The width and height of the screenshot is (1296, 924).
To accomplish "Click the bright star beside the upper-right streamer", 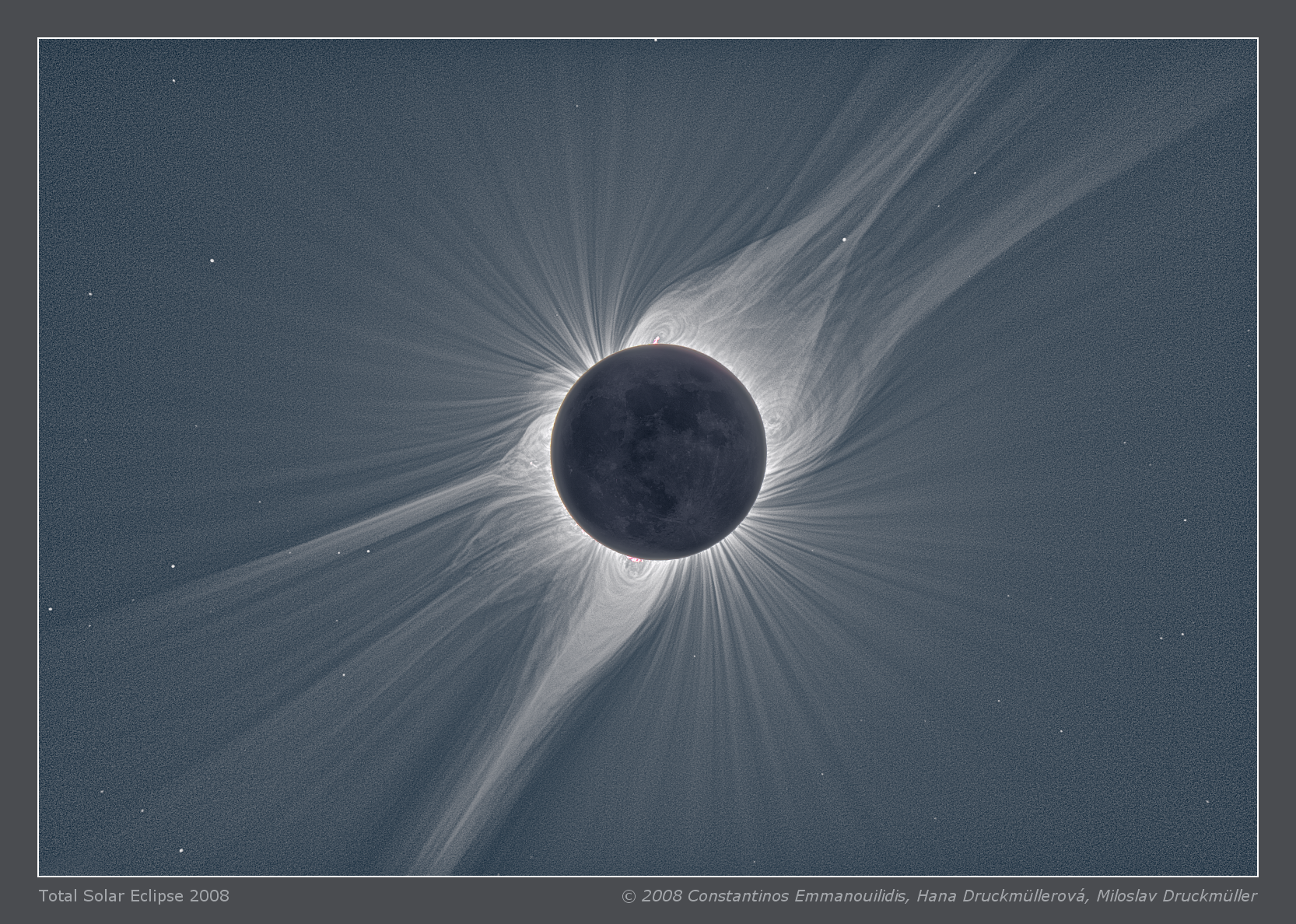I will [x=844, y=240].
